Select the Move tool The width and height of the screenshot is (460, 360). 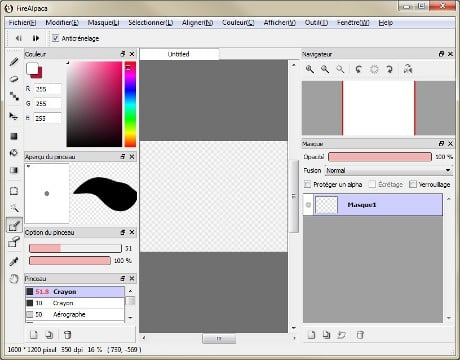[14, 116]
